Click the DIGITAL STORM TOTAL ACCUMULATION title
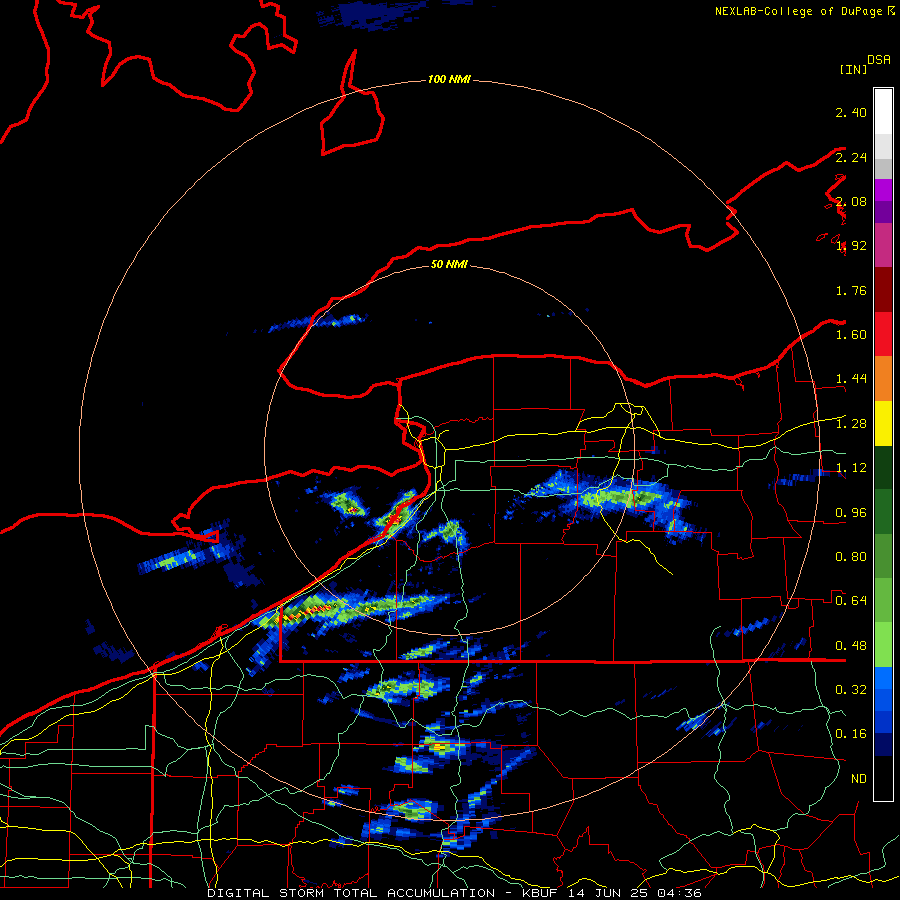Image resolution: width=900 pixels, height=900 pixels. coord(351,893)
